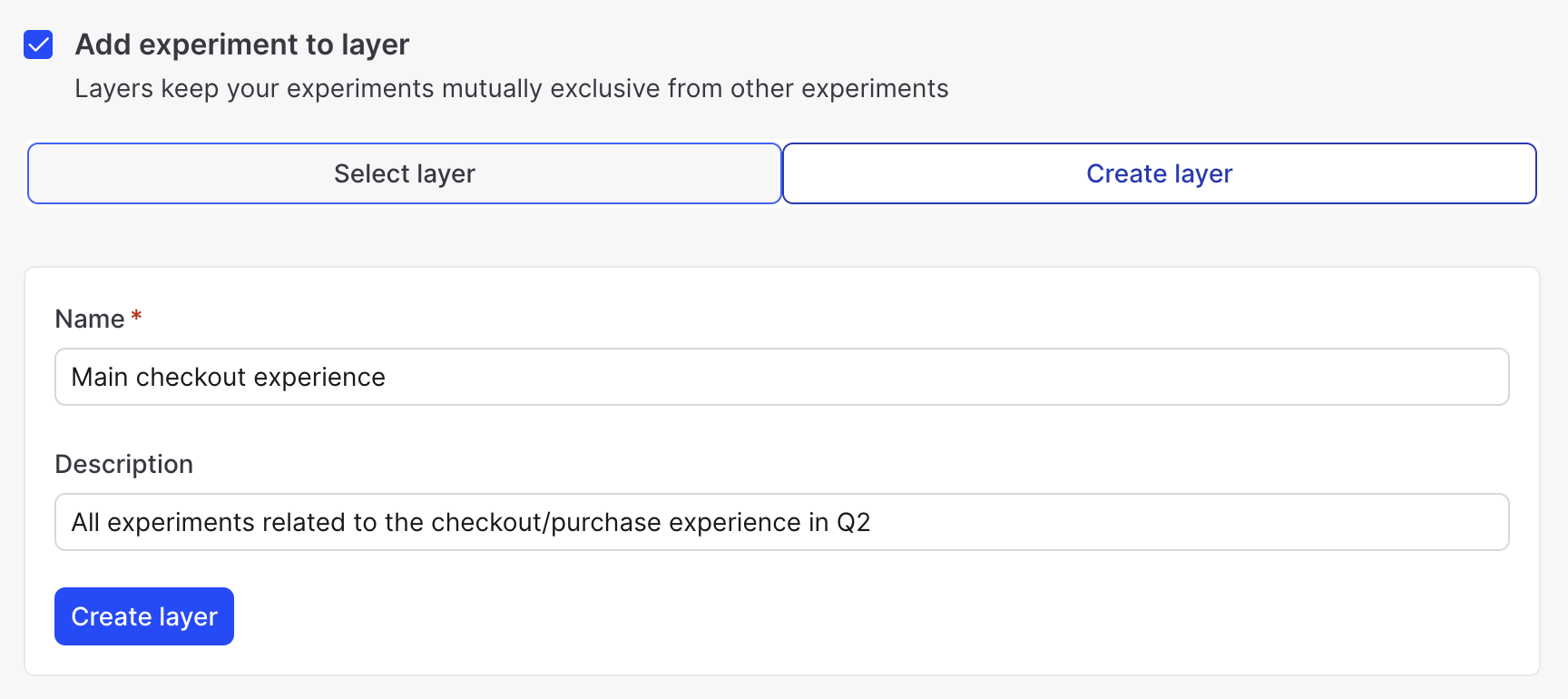Click the blue checkmark icon

[x=38, y=44]
